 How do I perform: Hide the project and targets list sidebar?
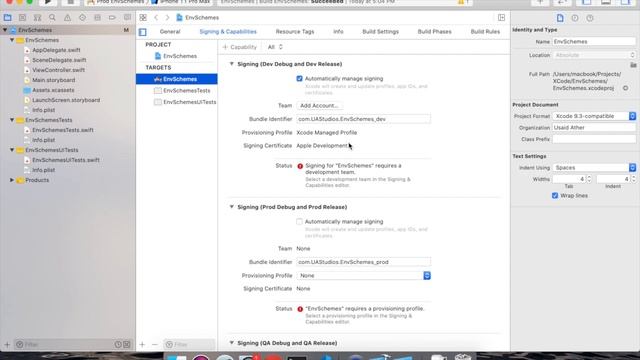coord(142,32)
